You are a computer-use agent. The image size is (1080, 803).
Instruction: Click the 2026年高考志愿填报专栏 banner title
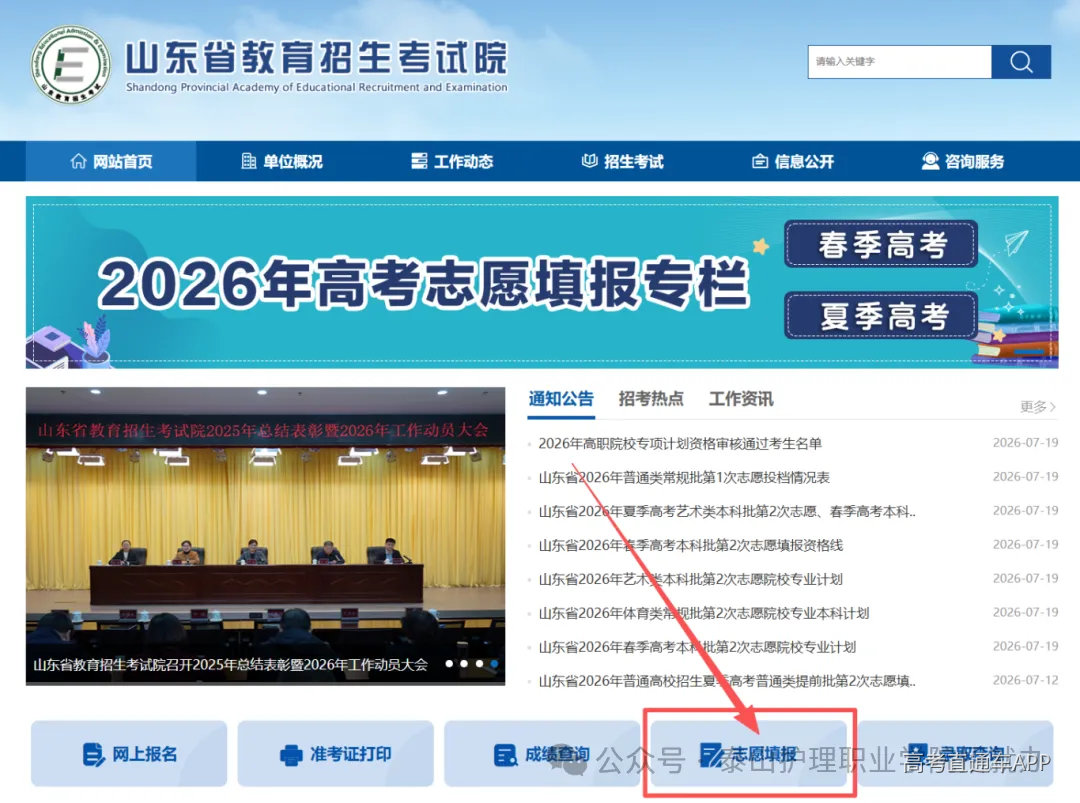click(423, 283)
